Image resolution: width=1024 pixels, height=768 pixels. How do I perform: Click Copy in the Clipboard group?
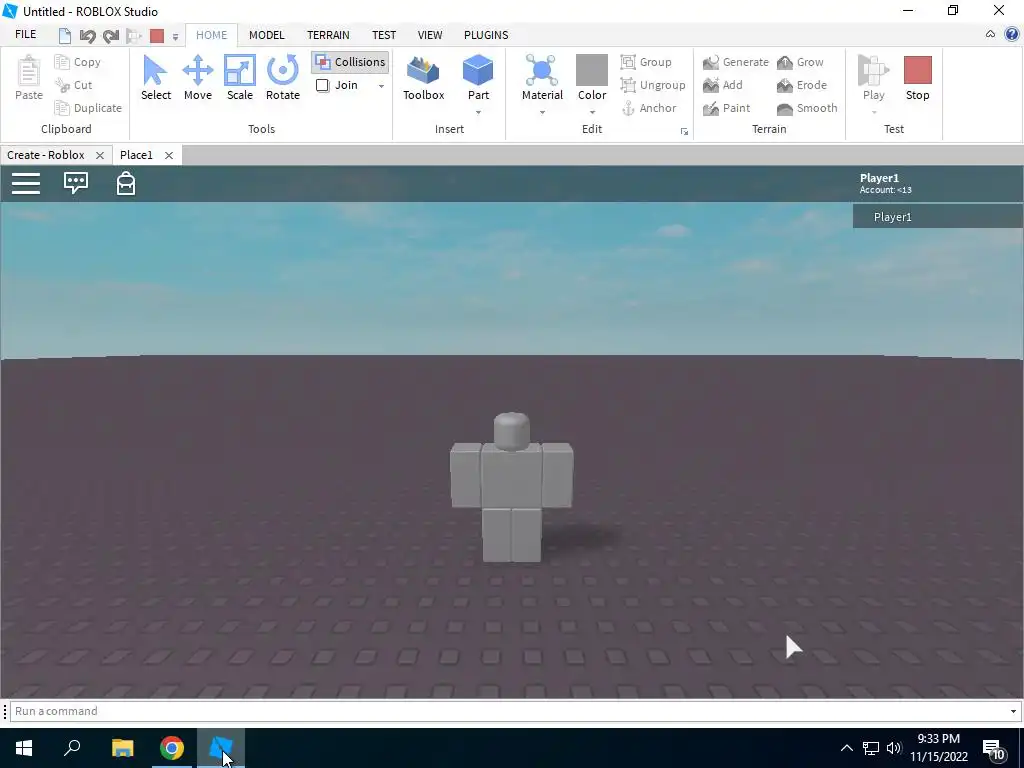tap(78, 62)
